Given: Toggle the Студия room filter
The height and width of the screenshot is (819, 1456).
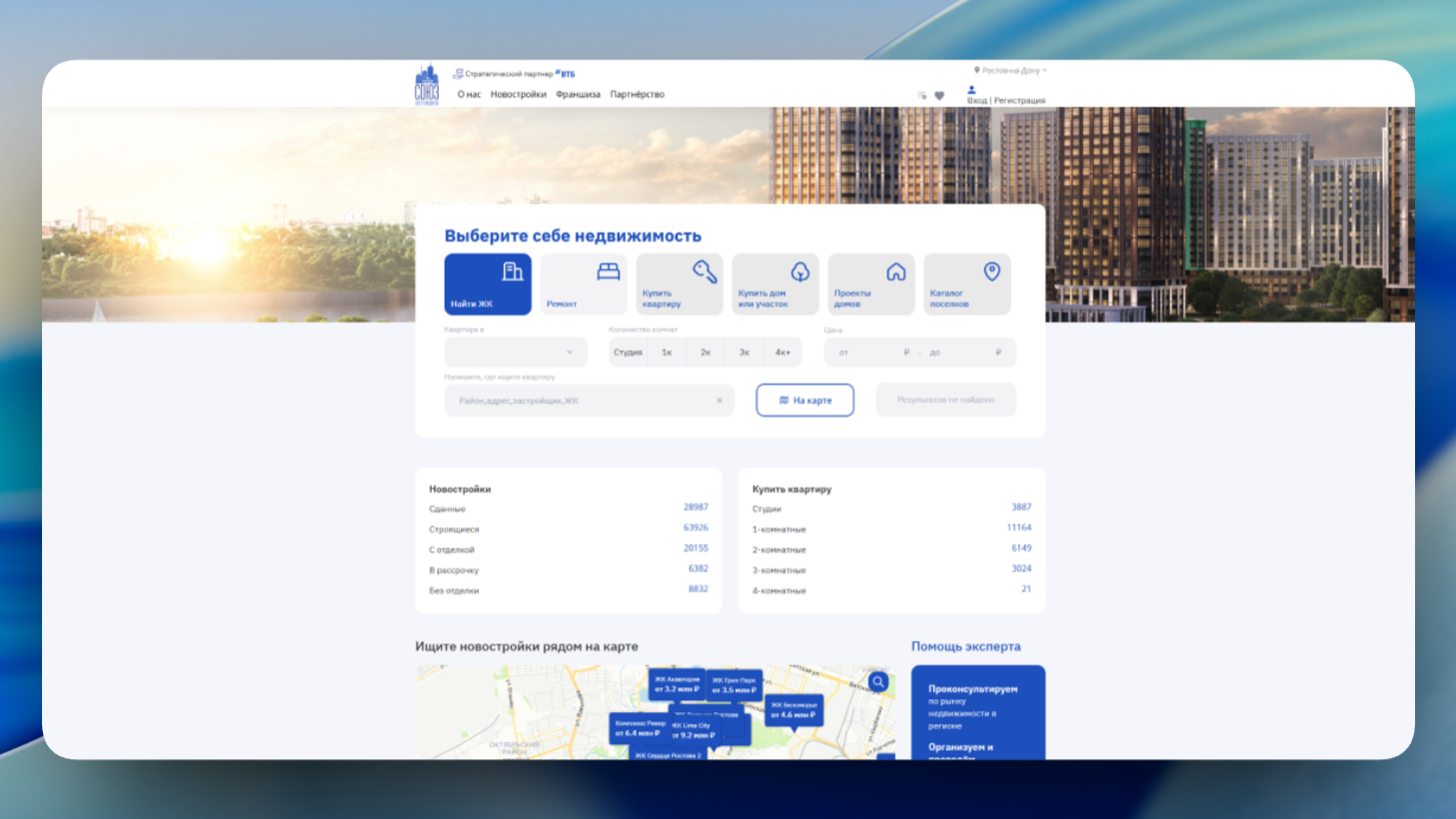Looking at the screenshot, I should [x=628, y=353].
